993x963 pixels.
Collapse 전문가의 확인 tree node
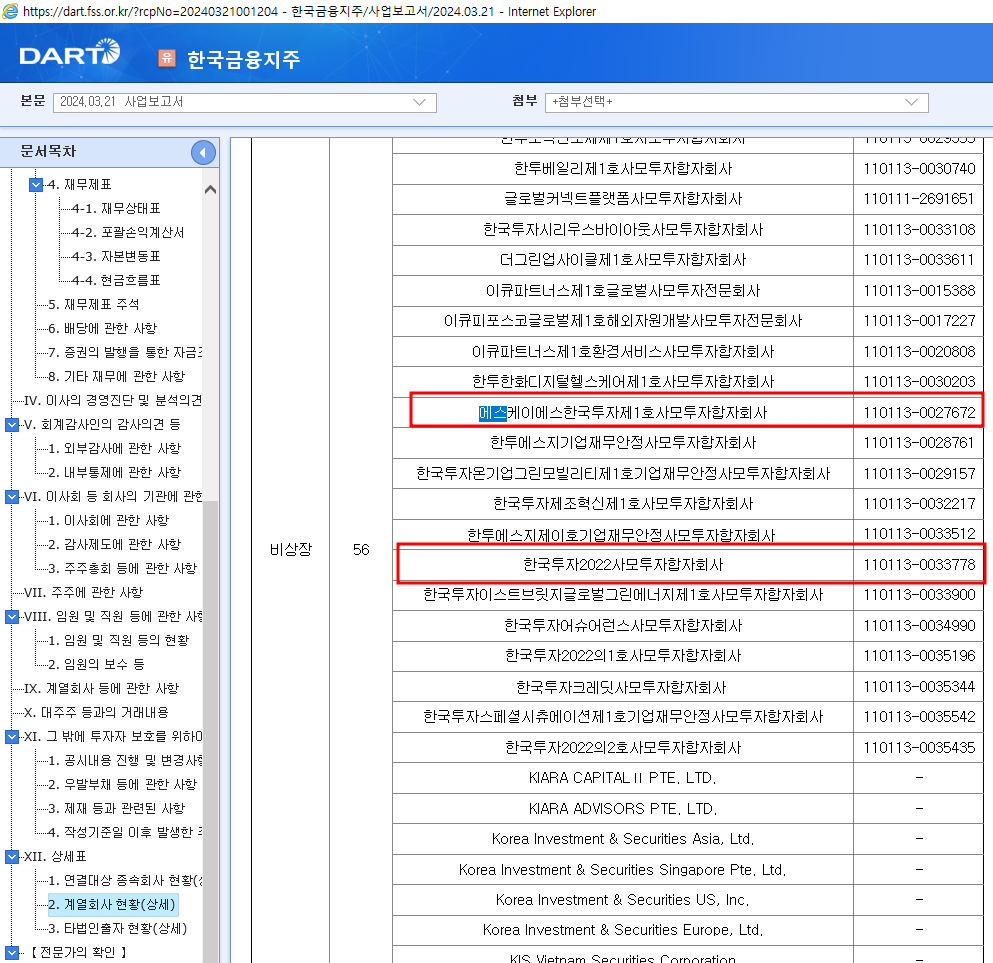pos(12,952)
